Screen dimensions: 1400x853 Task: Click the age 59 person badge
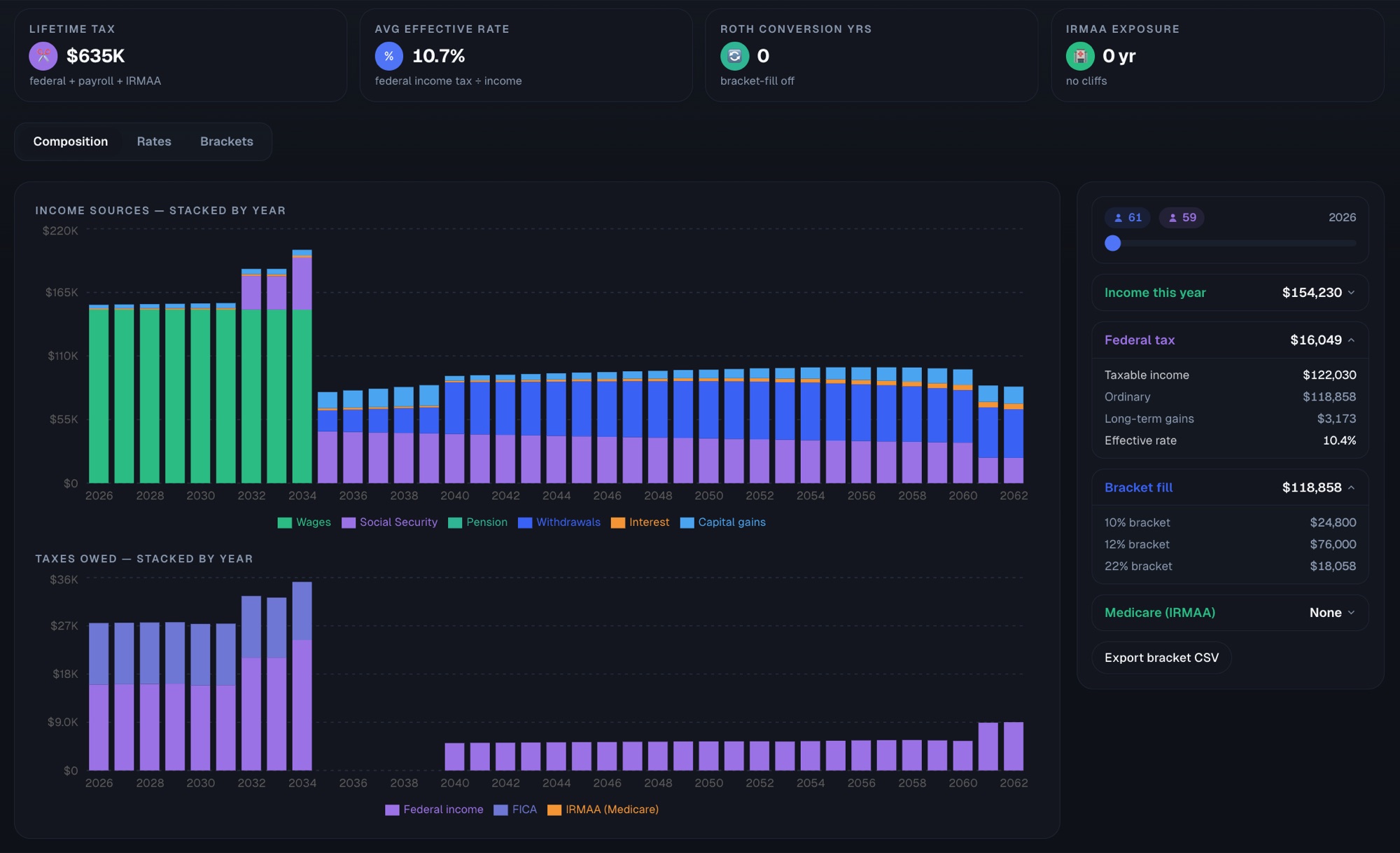(x=1182, y=218)
